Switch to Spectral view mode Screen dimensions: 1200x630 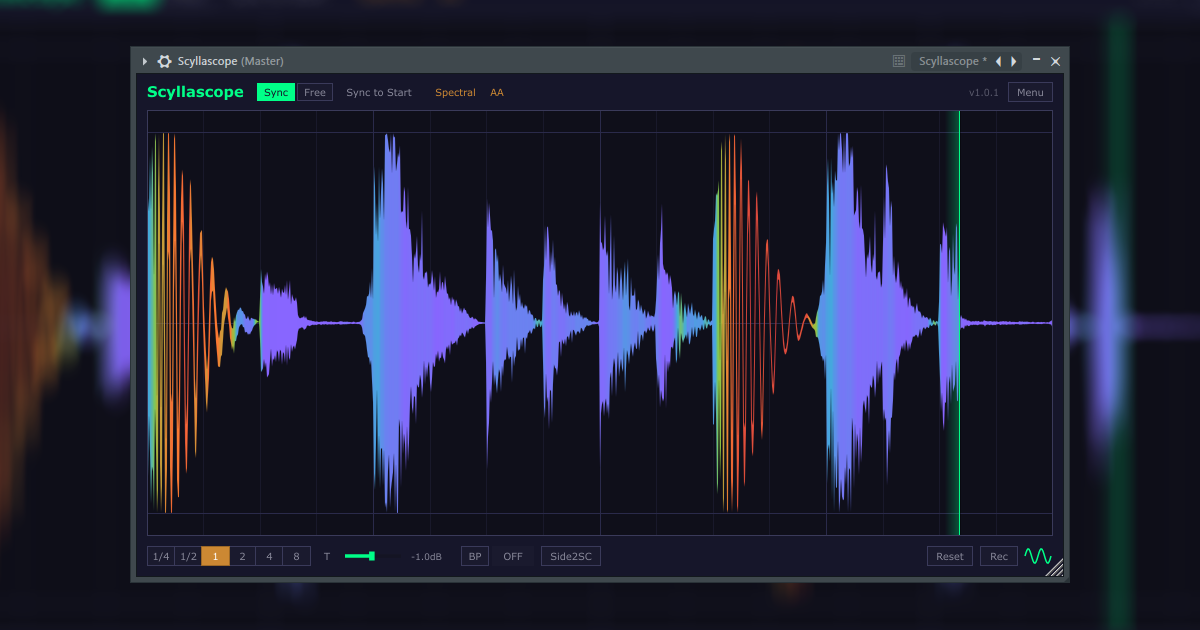tap(456, 92)
